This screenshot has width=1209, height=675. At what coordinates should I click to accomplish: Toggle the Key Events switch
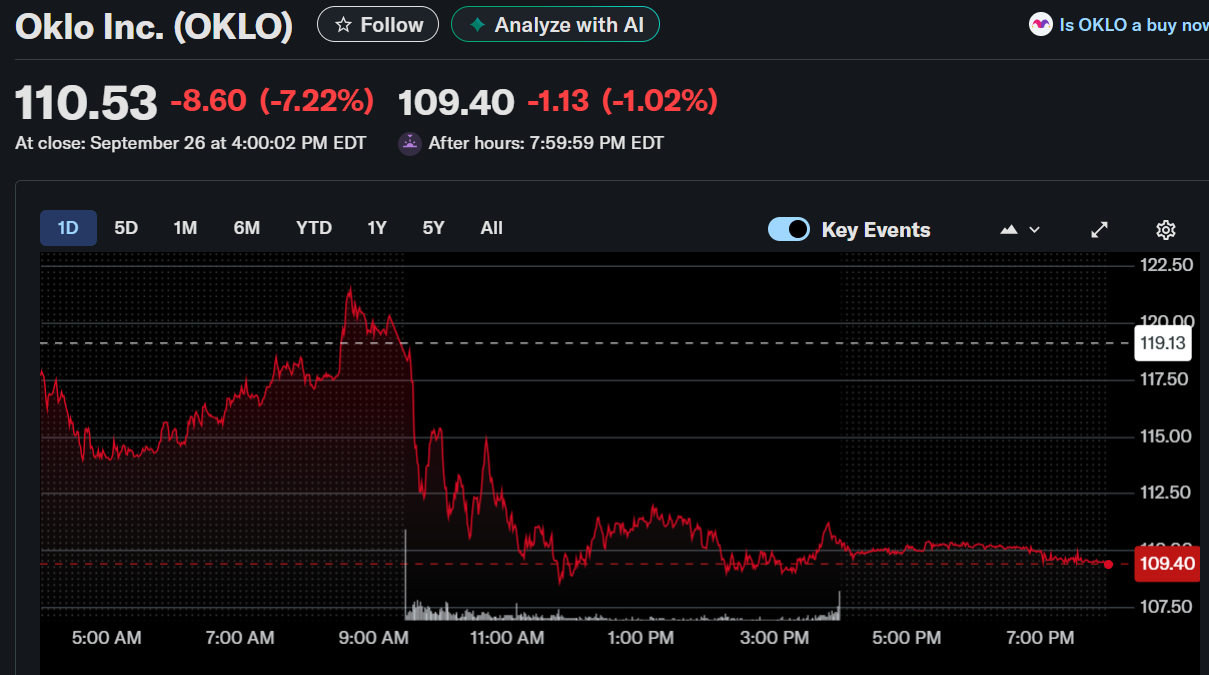tap(789, 229)
